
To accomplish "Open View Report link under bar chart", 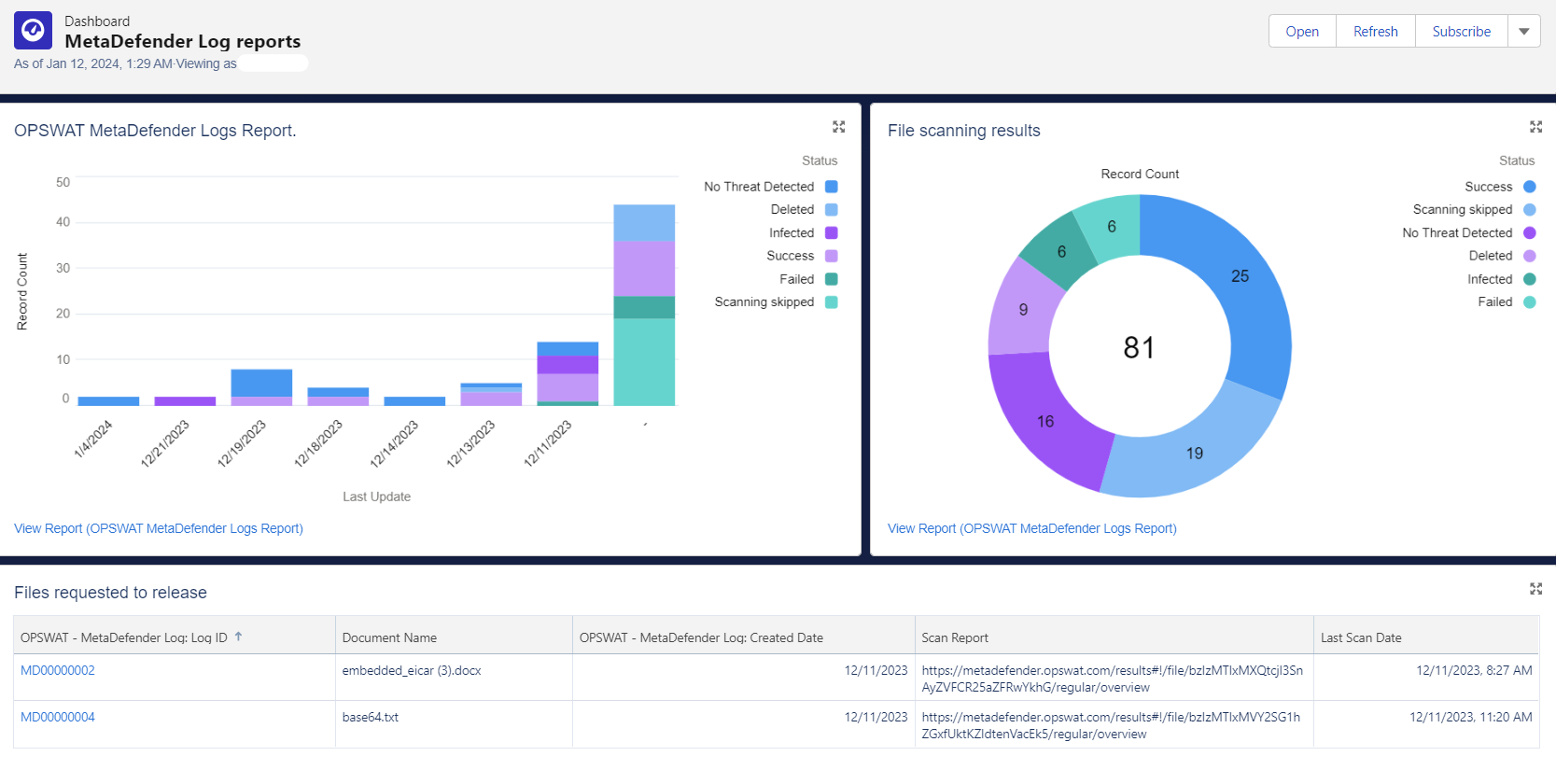I will pos(159,528).
